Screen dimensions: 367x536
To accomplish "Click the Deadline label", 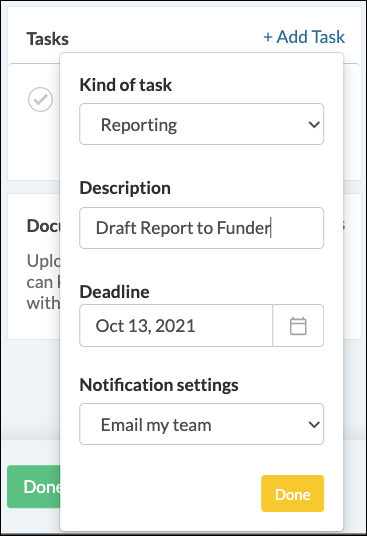I will [x=114, y=292].
